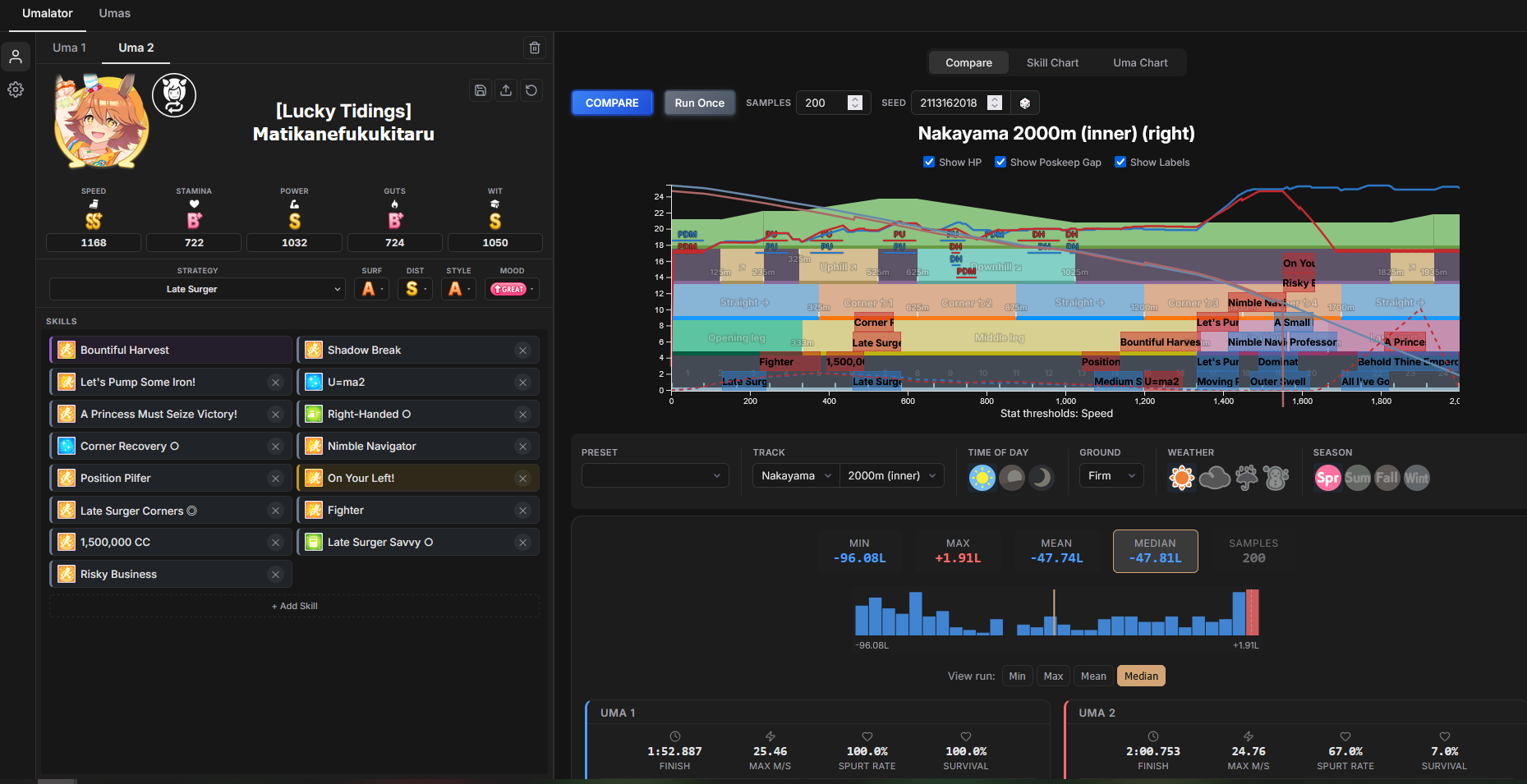The height and width of the screenshot is (784, 1527).
Task: Switch to the Skill Chart tab
Action: point(1052,62)
